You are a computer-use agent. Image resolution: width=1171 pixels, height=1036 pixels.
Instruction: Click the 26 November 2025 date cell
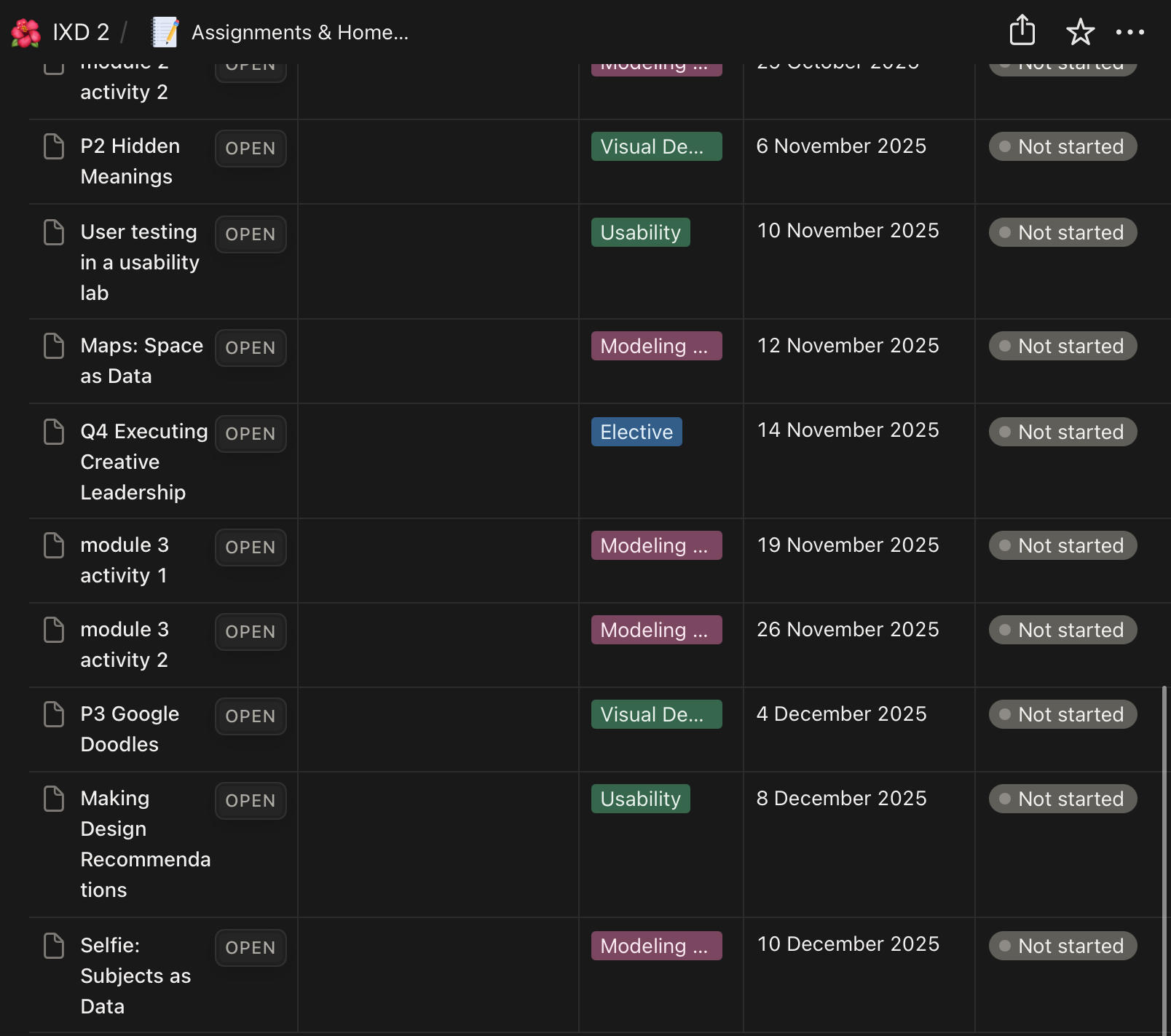pyautogui.click(x=848, y=630)
